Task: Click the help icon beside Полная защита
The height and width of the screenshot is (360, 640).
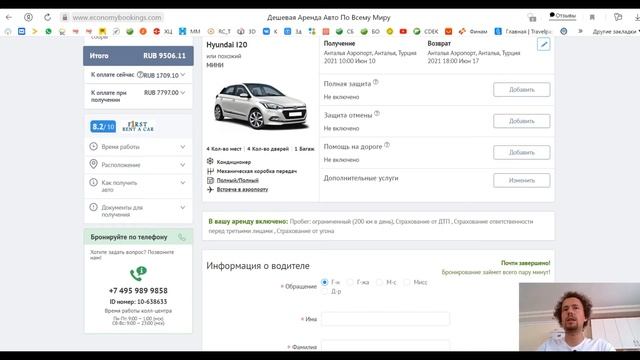Action: 376,82
